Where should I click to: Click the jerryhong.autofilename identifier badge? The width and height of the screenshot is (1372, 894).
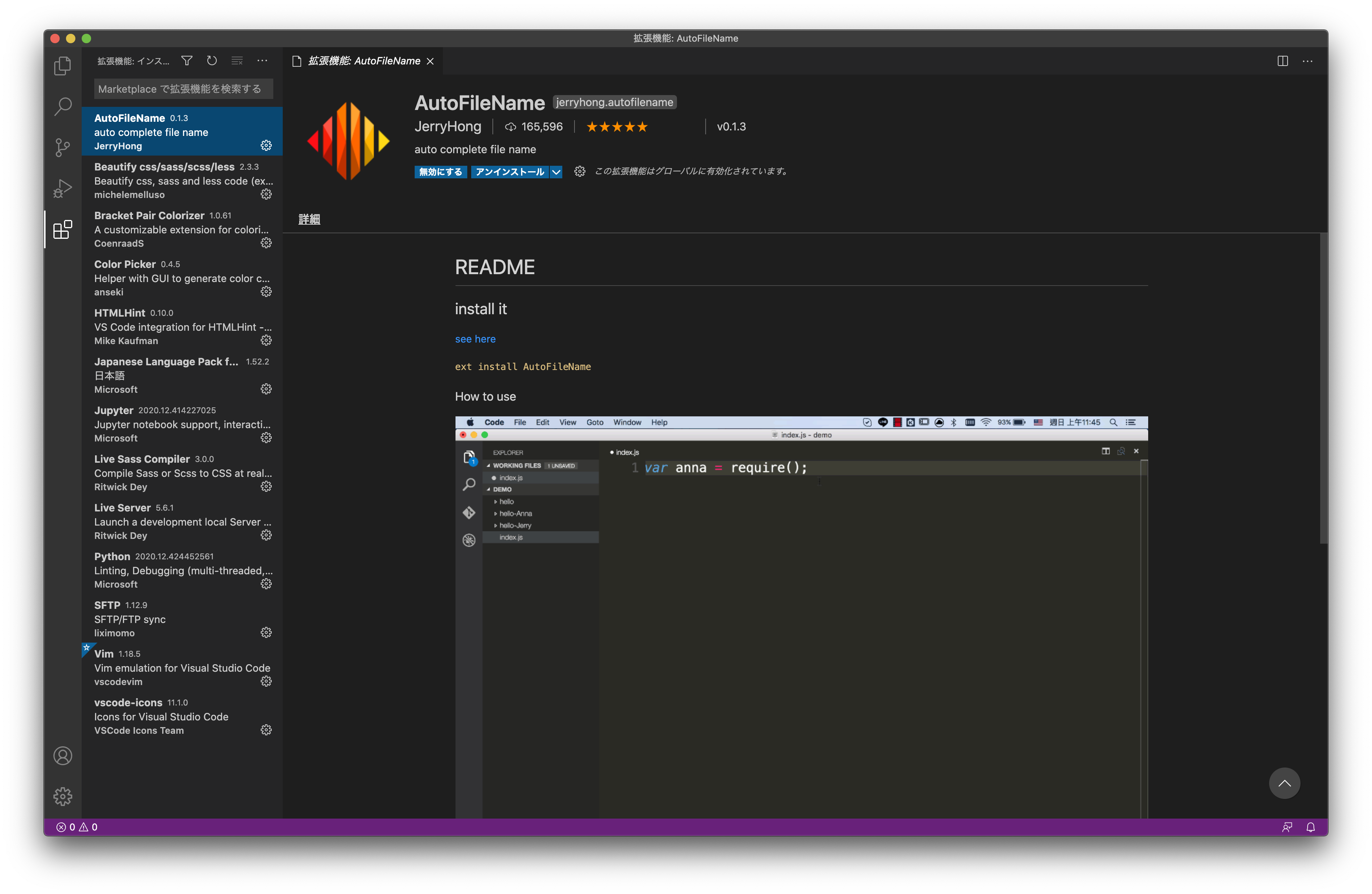(615, 102)
